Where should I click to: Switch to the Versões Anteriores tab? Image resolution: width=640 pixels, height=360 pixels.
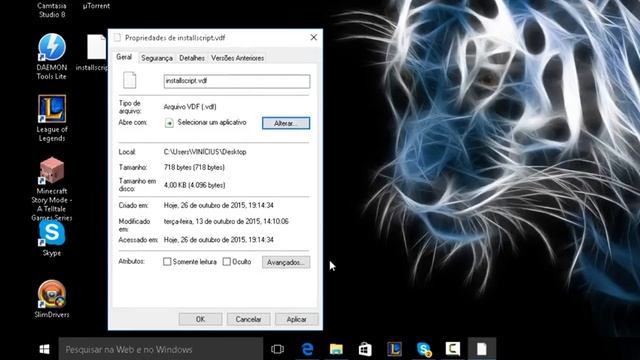pos(237,58)
